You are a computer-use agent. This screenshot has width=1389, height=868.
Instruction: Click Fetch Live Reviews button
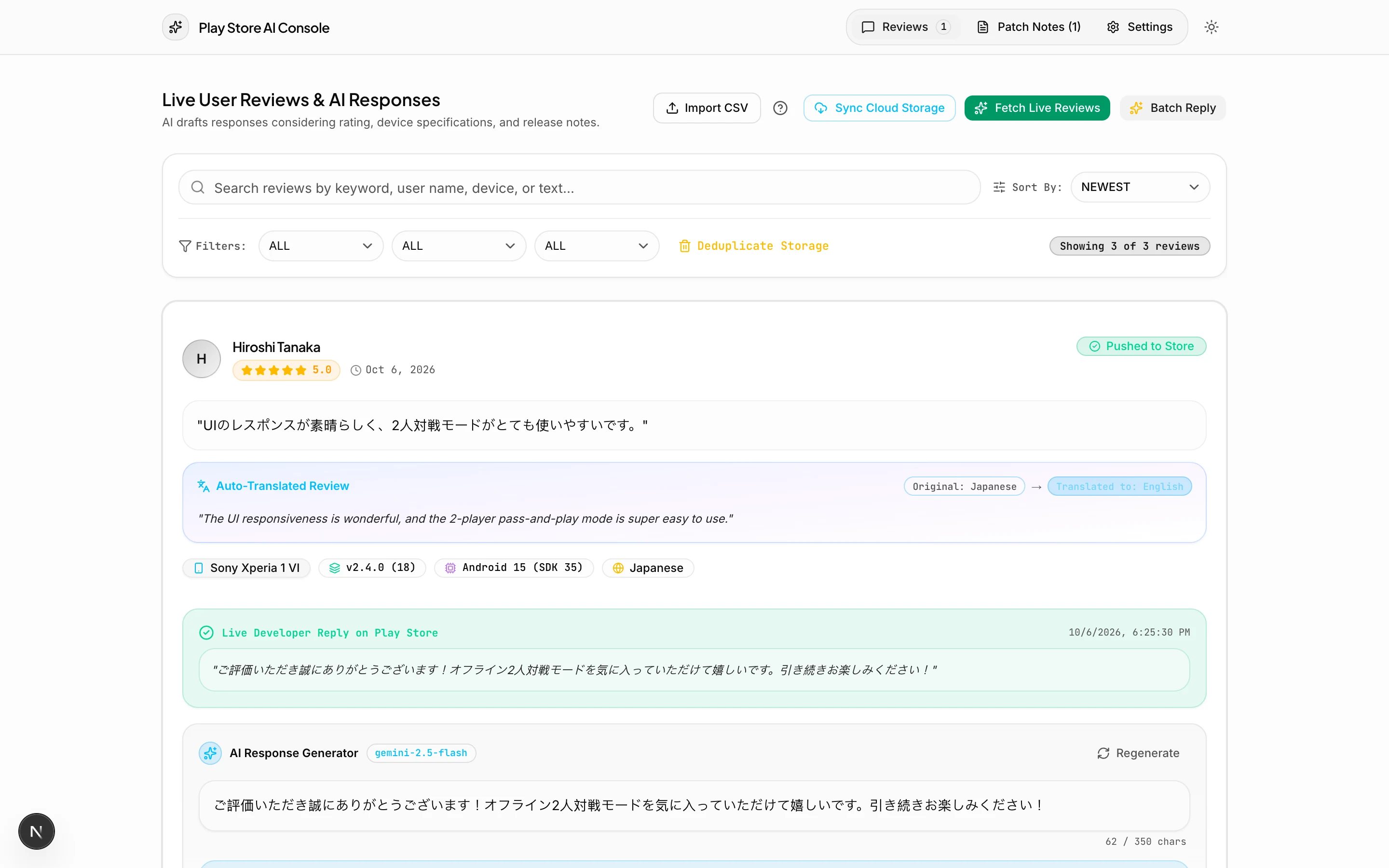tap(1036, 108)
